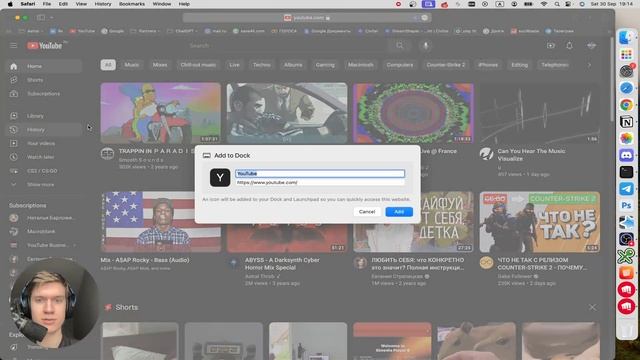Click the YouTube logo
This screenshot has width=640, height=360.
click(x=45, y=45)
